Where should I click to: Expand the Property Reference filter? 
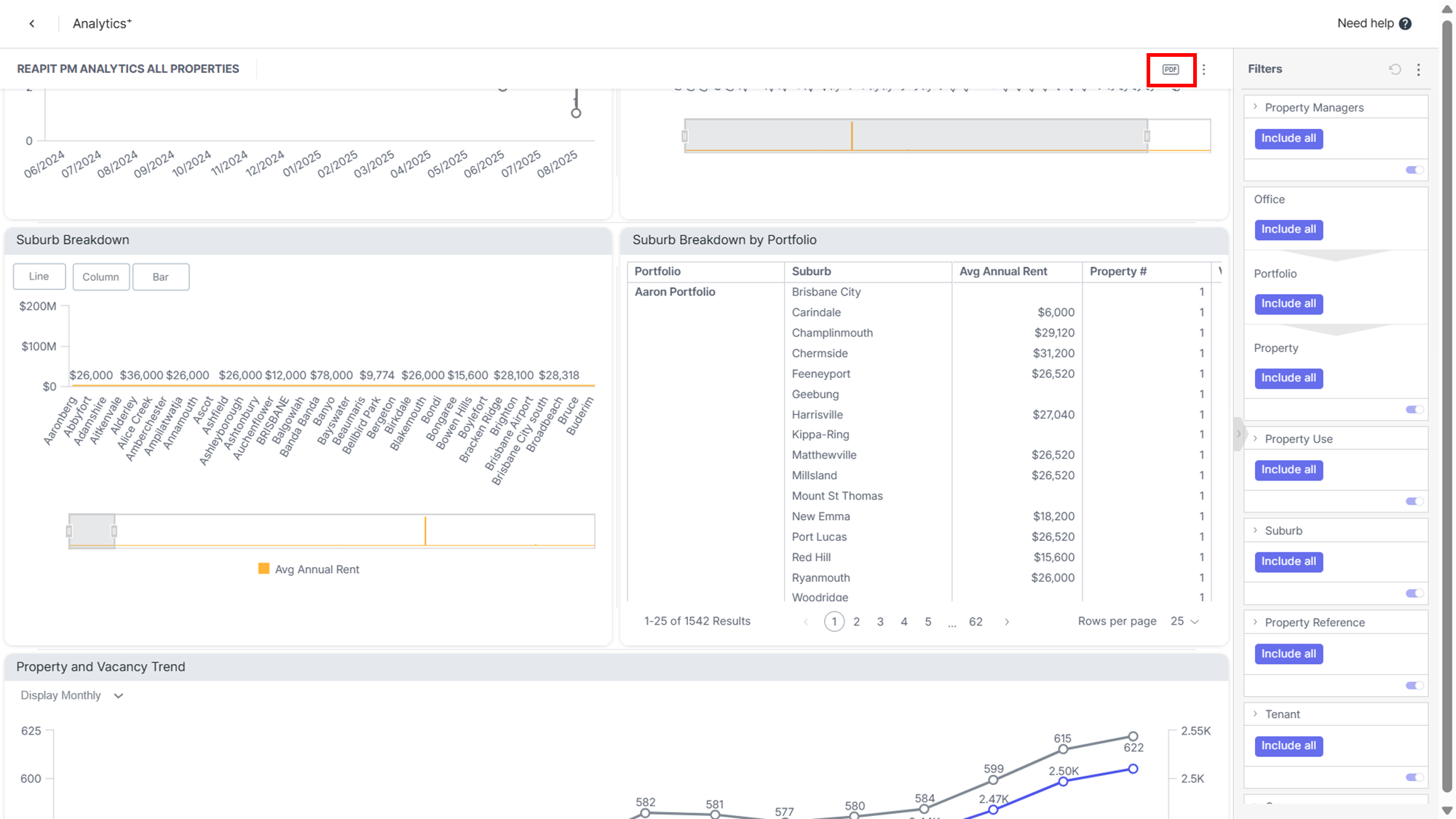(1255, 622)
